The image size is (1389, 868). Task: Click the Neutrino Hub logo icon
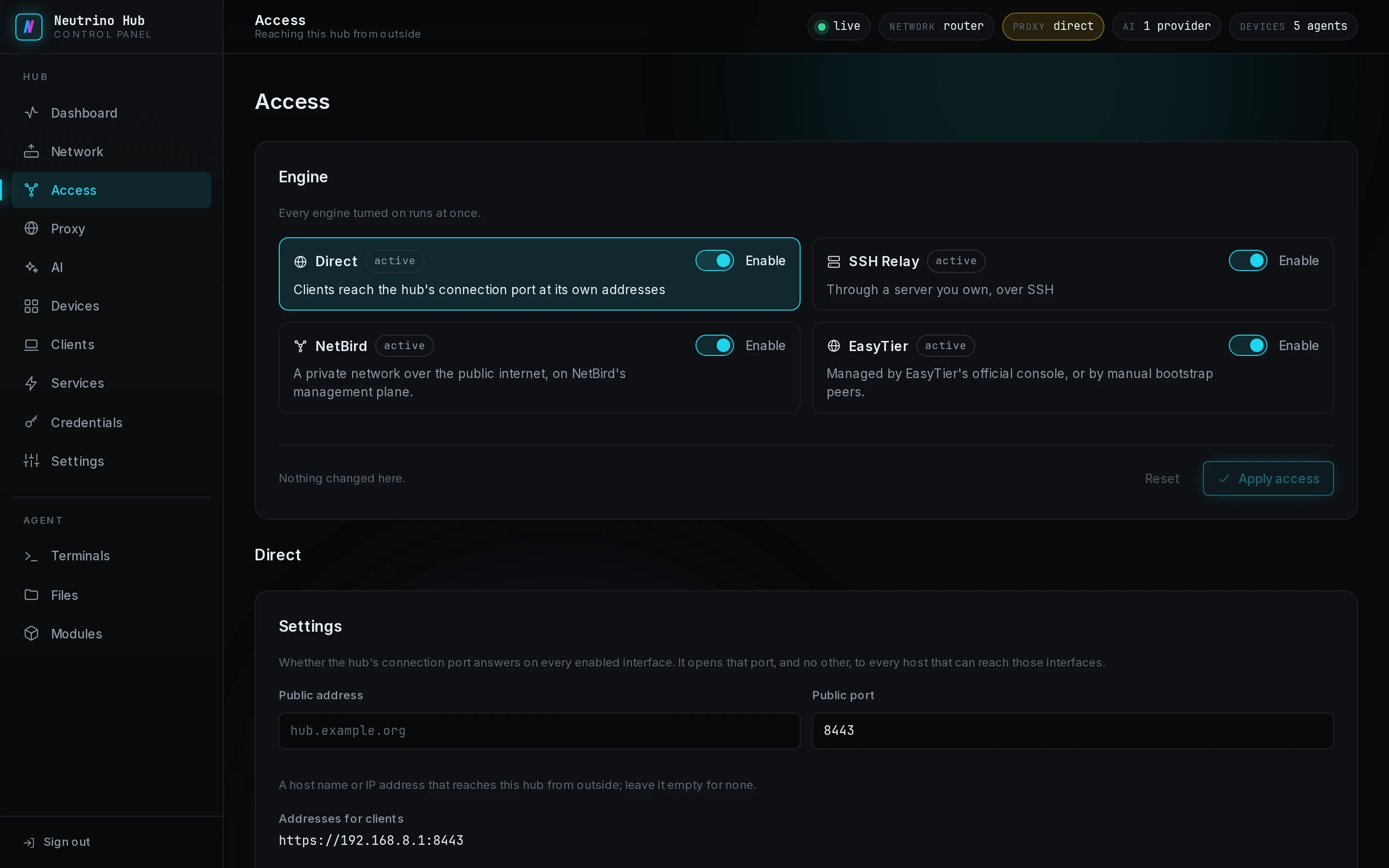[x=29, y=27]
